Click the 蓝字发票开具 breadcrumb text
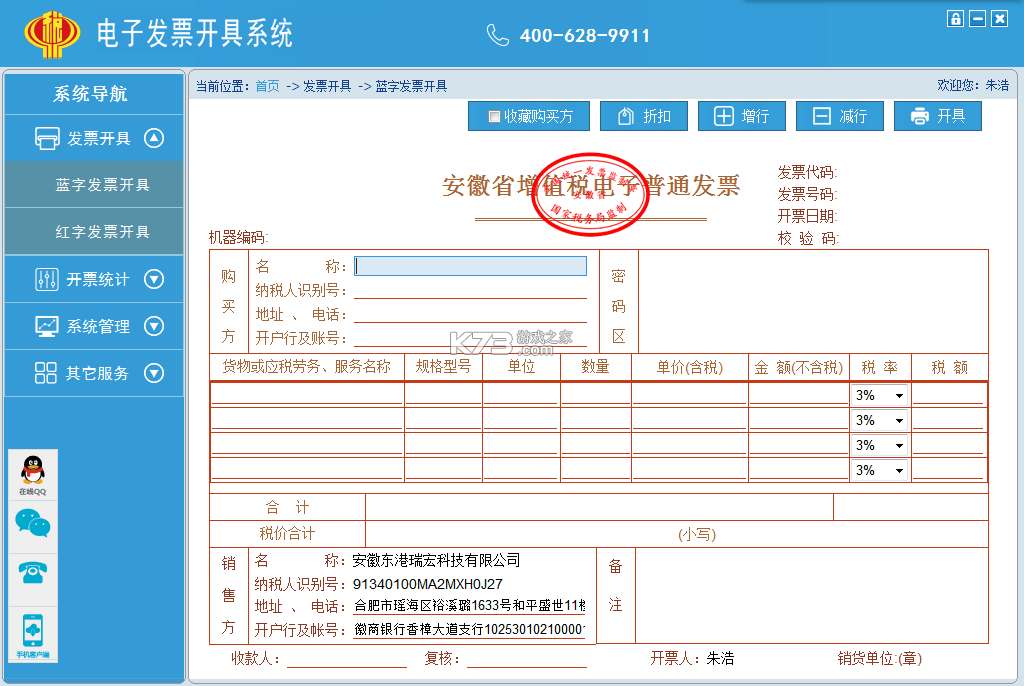The width and height of the screenshot is (1024, 686). (411, 86)
